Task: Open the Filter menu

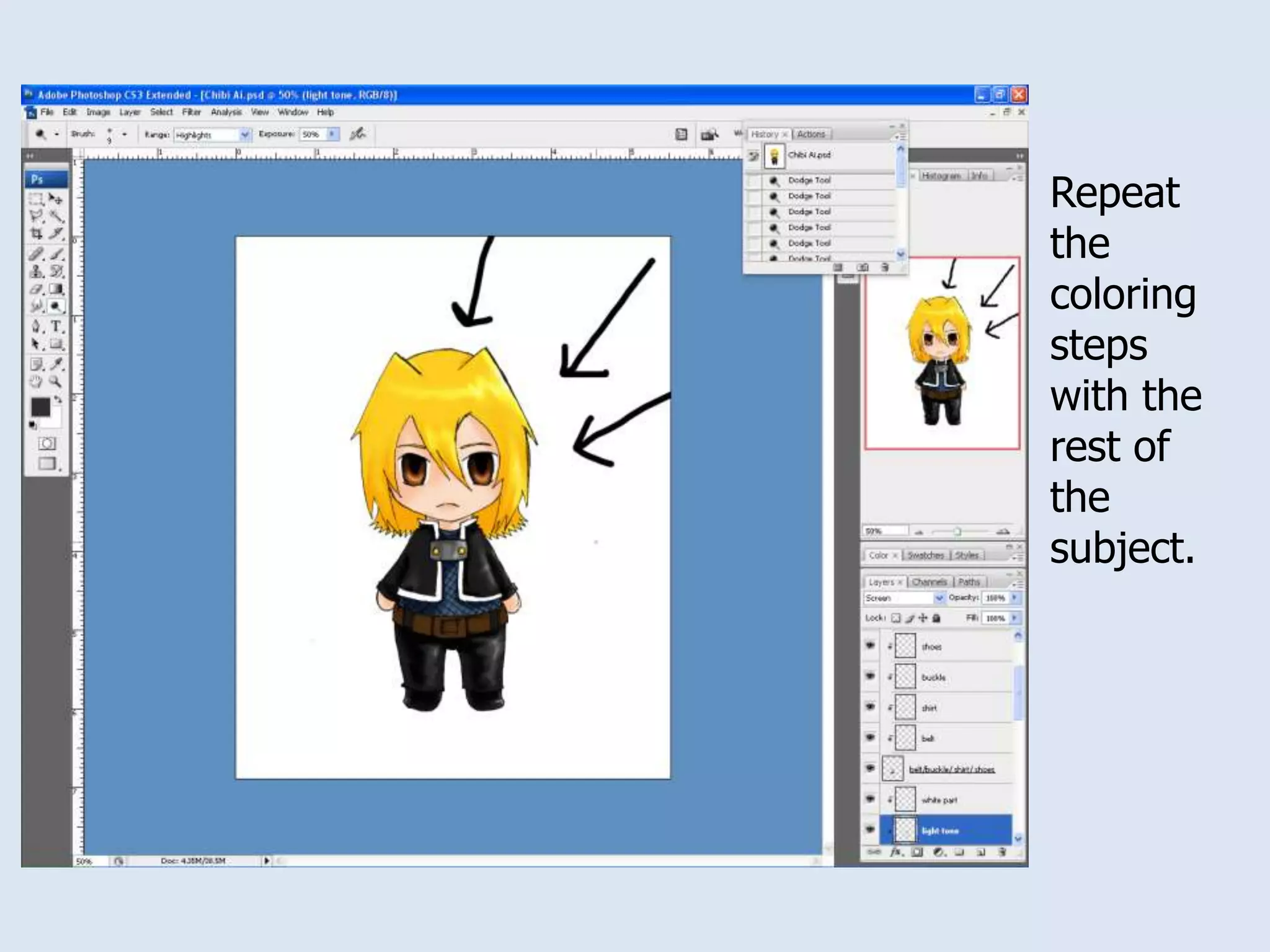Action: click(192, 112)
